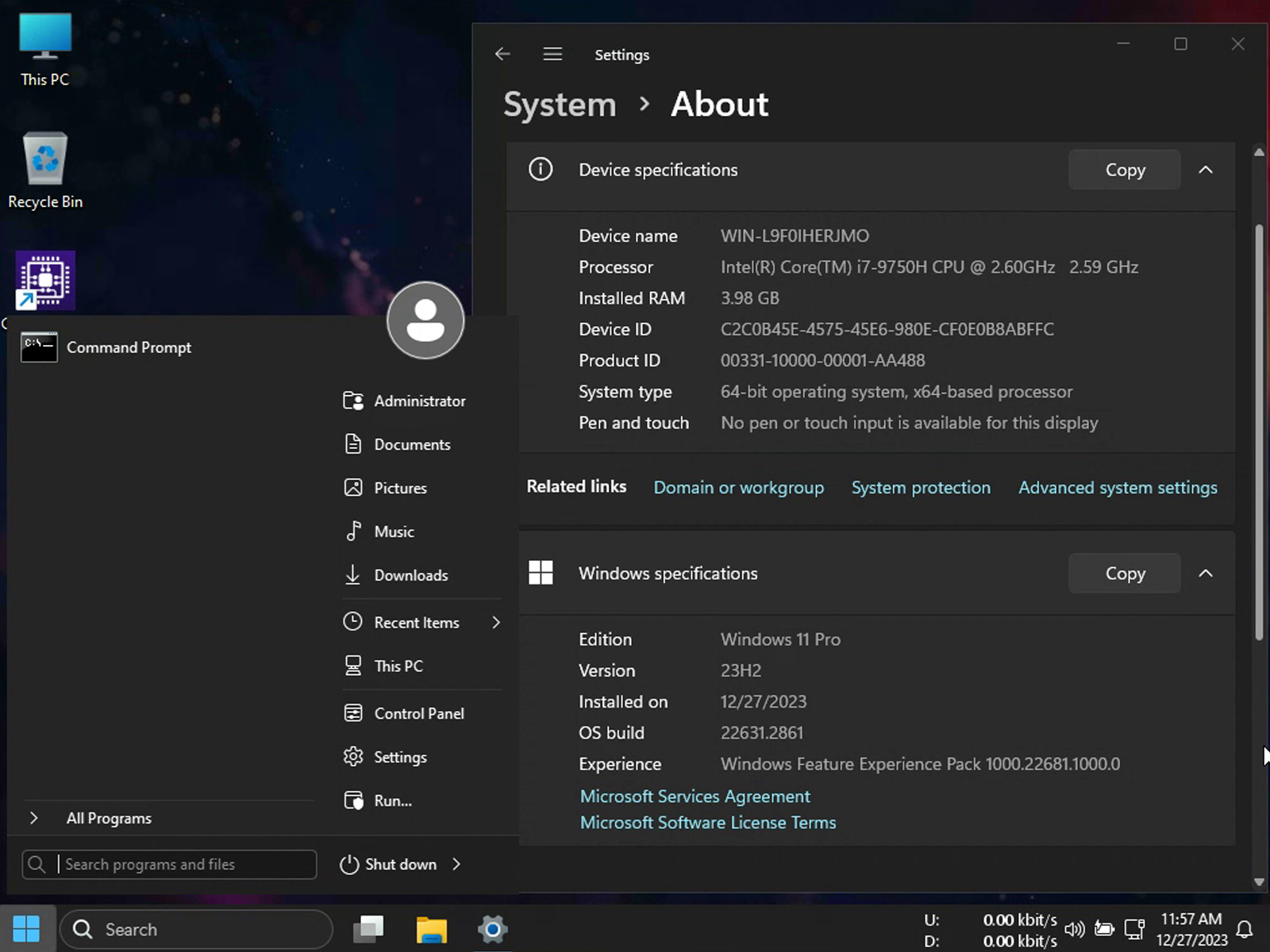This screenshot has width=1270, height=952.
Task: Open Advanced system settings link
Action: tap(1117, 488)
